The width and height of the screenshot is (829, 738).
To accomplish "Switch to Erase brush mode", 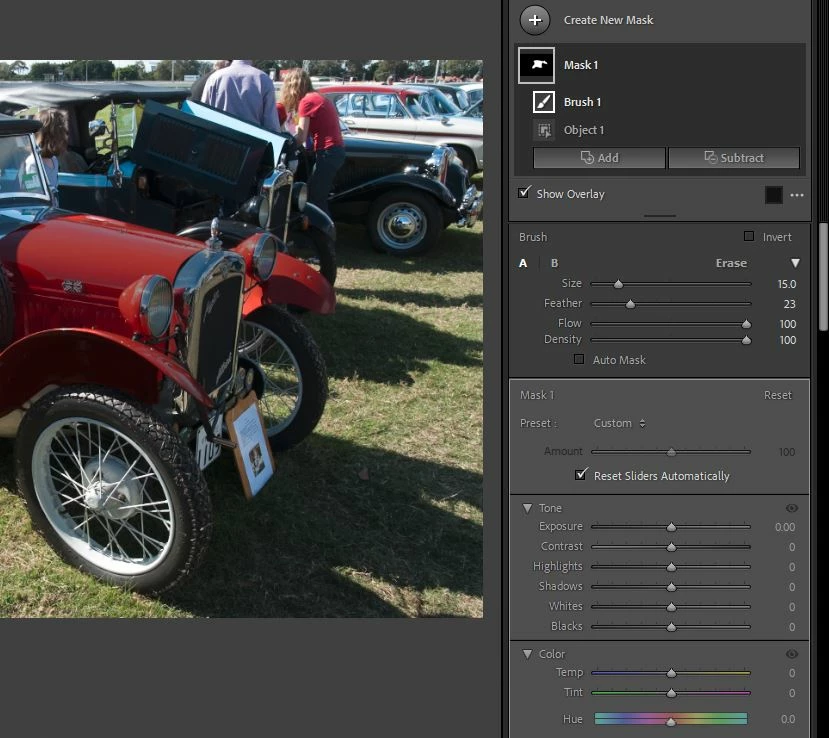I will pos(731,263).
